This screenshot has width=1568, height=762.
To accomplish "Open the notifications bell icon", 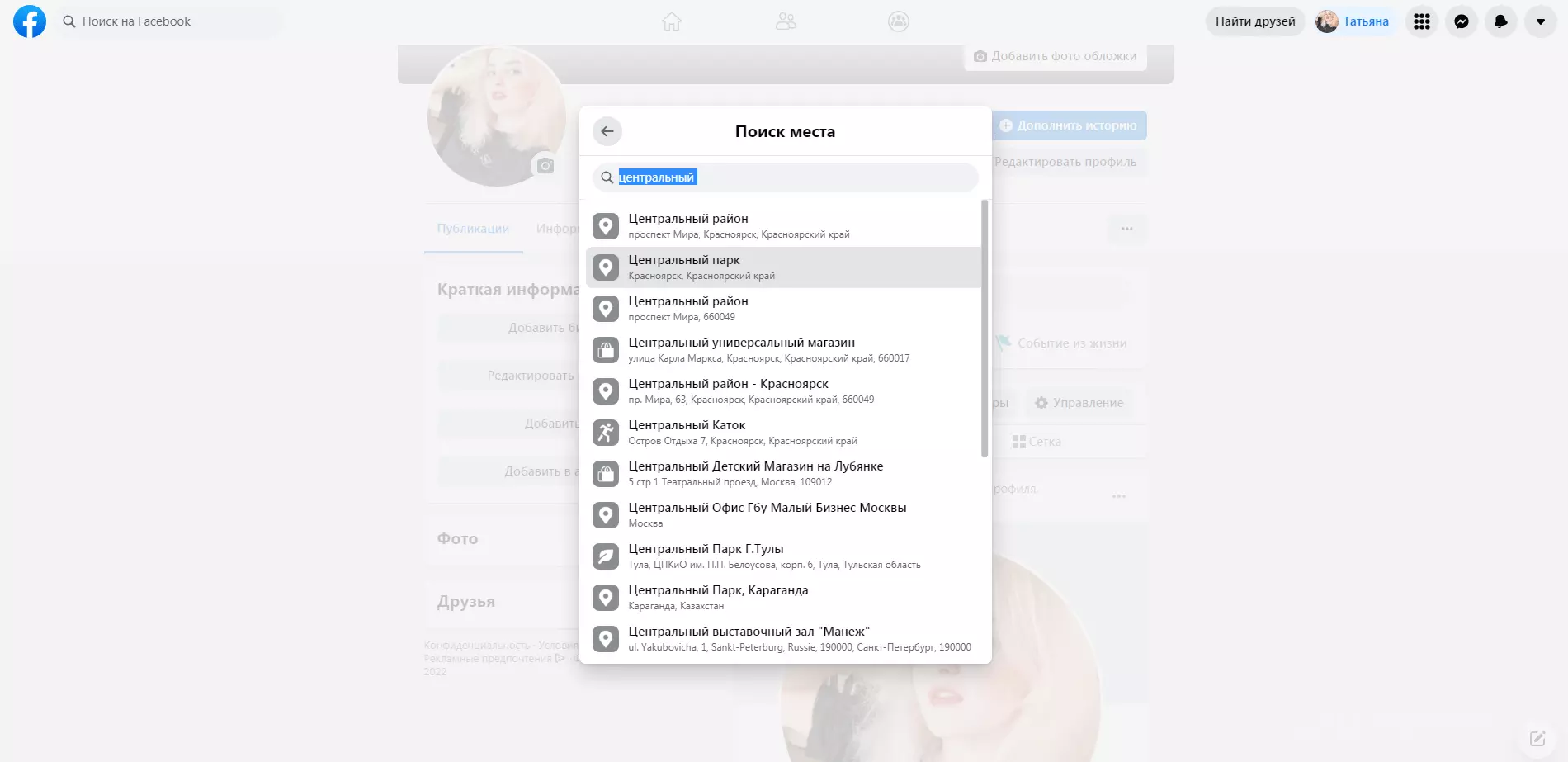I will click(x=1501, y=21).
